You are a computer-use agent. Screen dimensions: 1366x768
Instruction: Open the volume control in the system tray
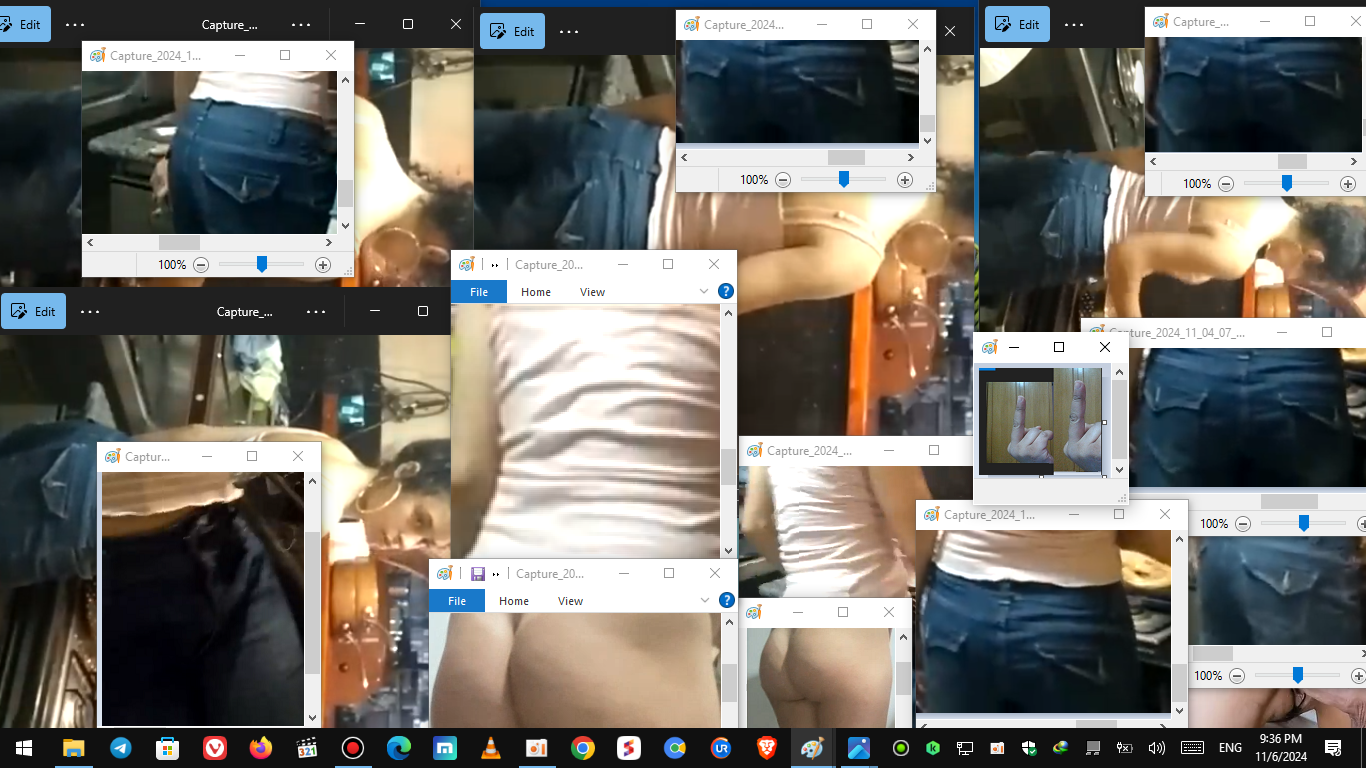[x=1157, y=747]
